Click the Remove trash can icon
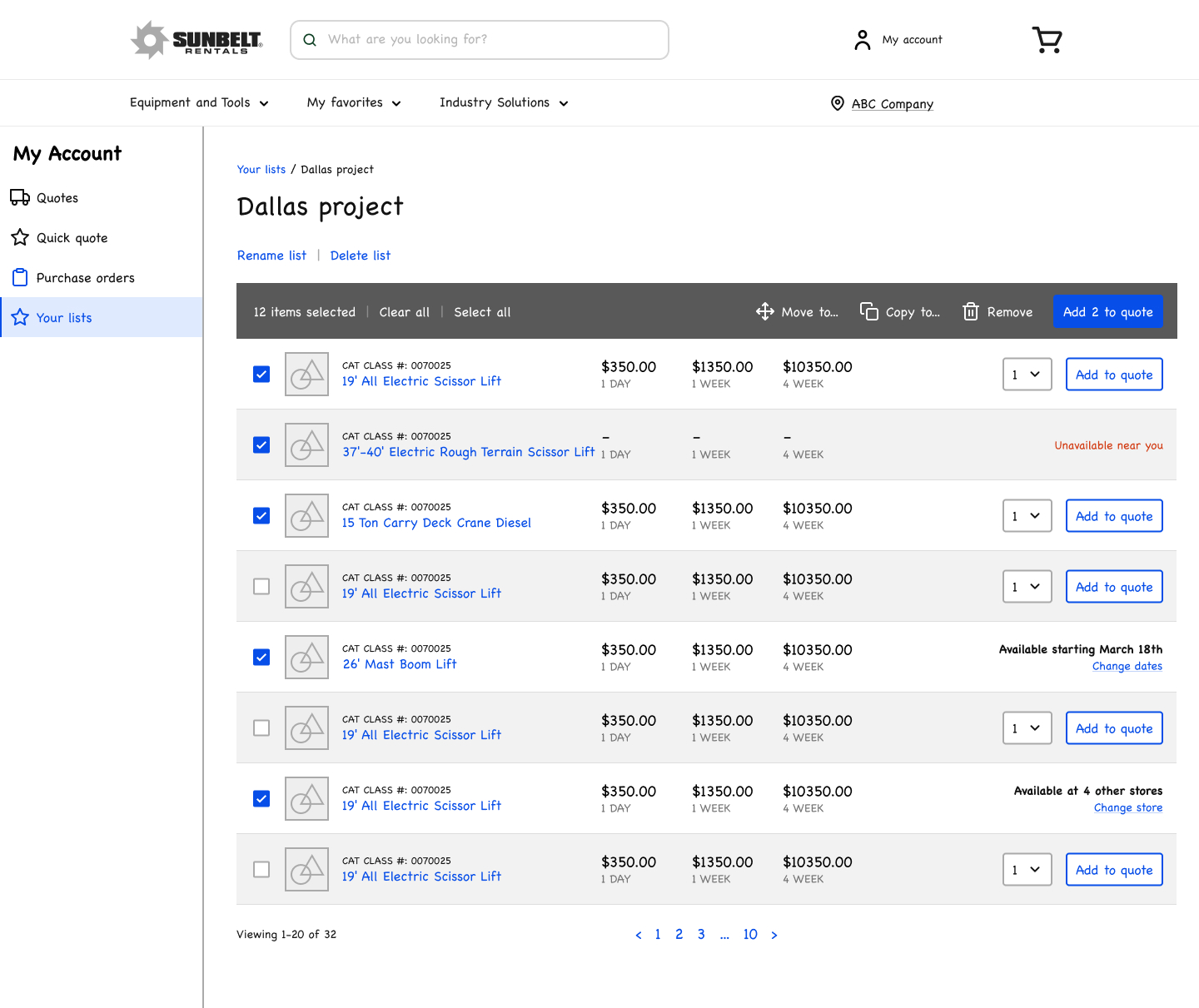The height and width of the screenshot is (1008, 1199). click(970, 311)
